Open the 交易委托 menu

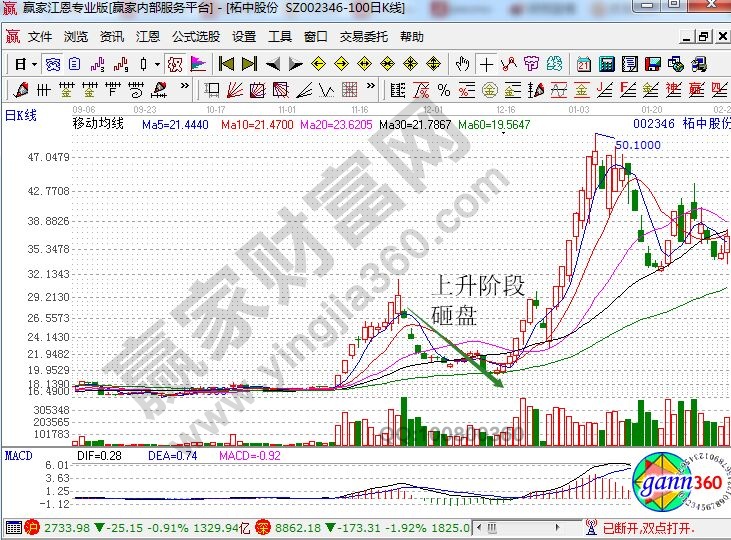[x=364, y=37]
